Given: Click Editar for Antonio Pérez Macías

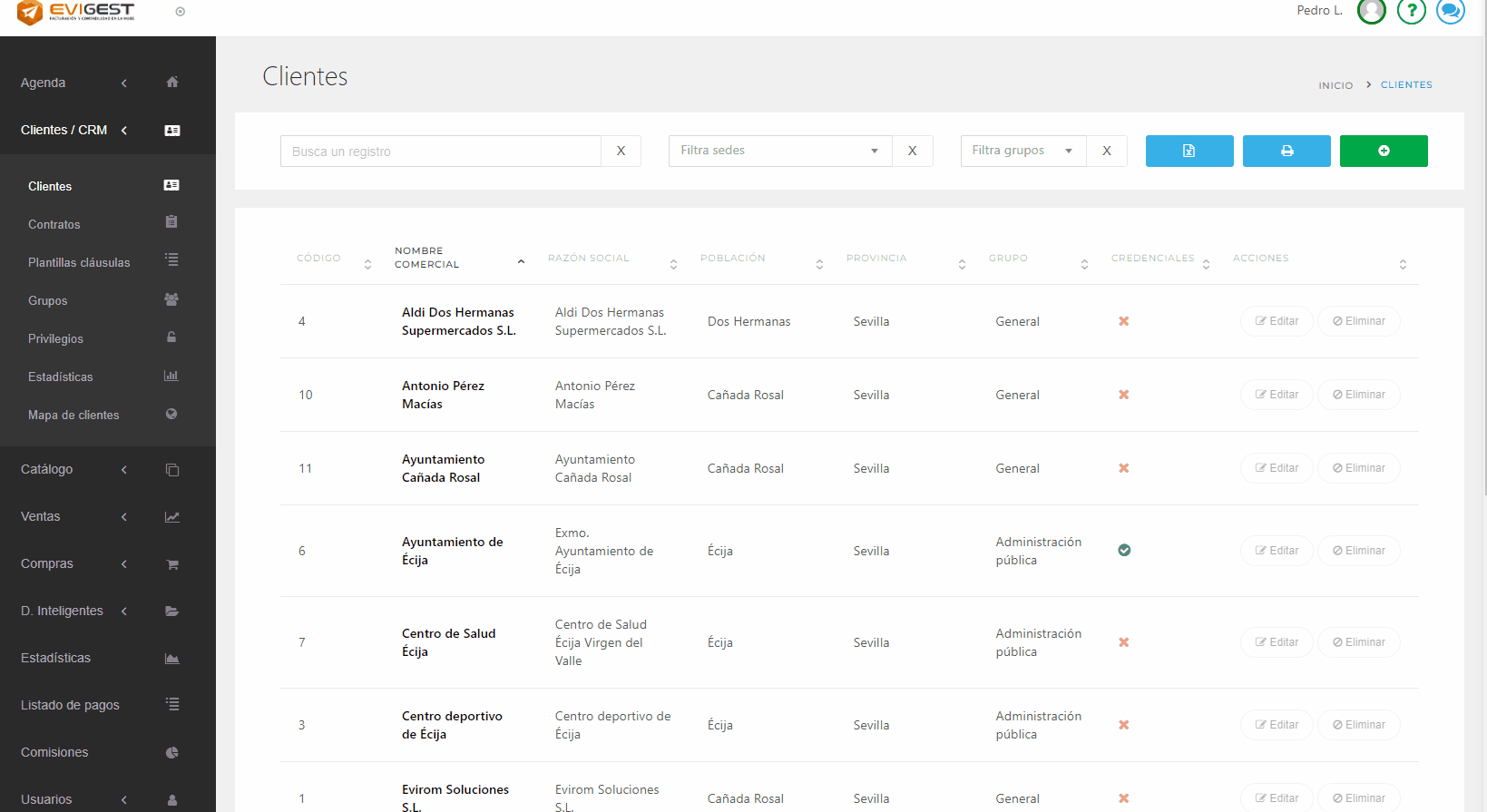Looking at the screenshot, I should click(x=1276, y=395).
